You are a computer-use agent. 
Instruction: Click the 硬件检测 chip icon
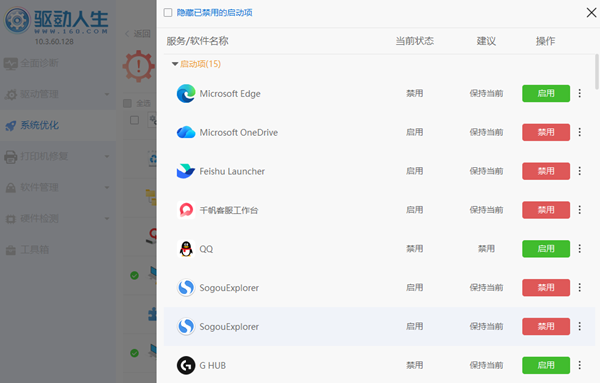click(x=11, y=219)
